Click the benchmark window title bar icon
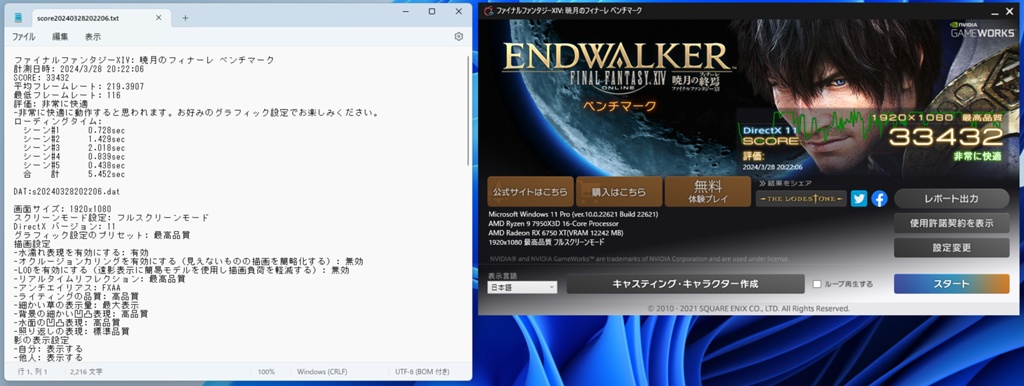Viewport: 1024px width, 386px height. [x=488, y=10]
